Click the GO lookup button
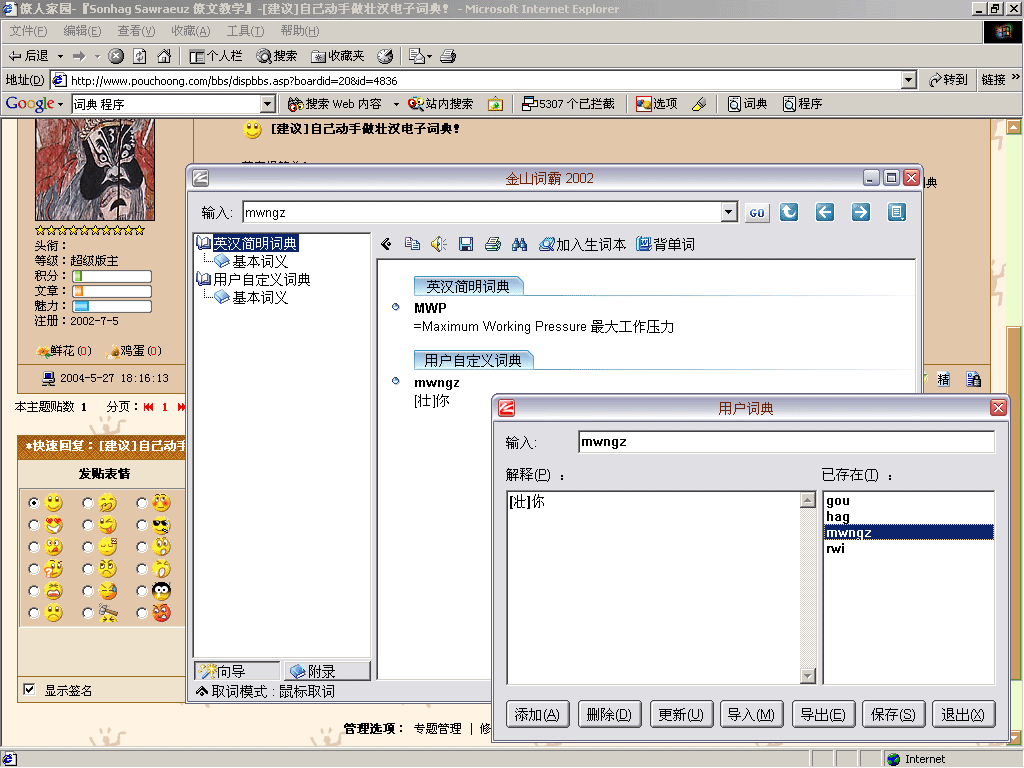1024x768 pixels. [757, 213]
